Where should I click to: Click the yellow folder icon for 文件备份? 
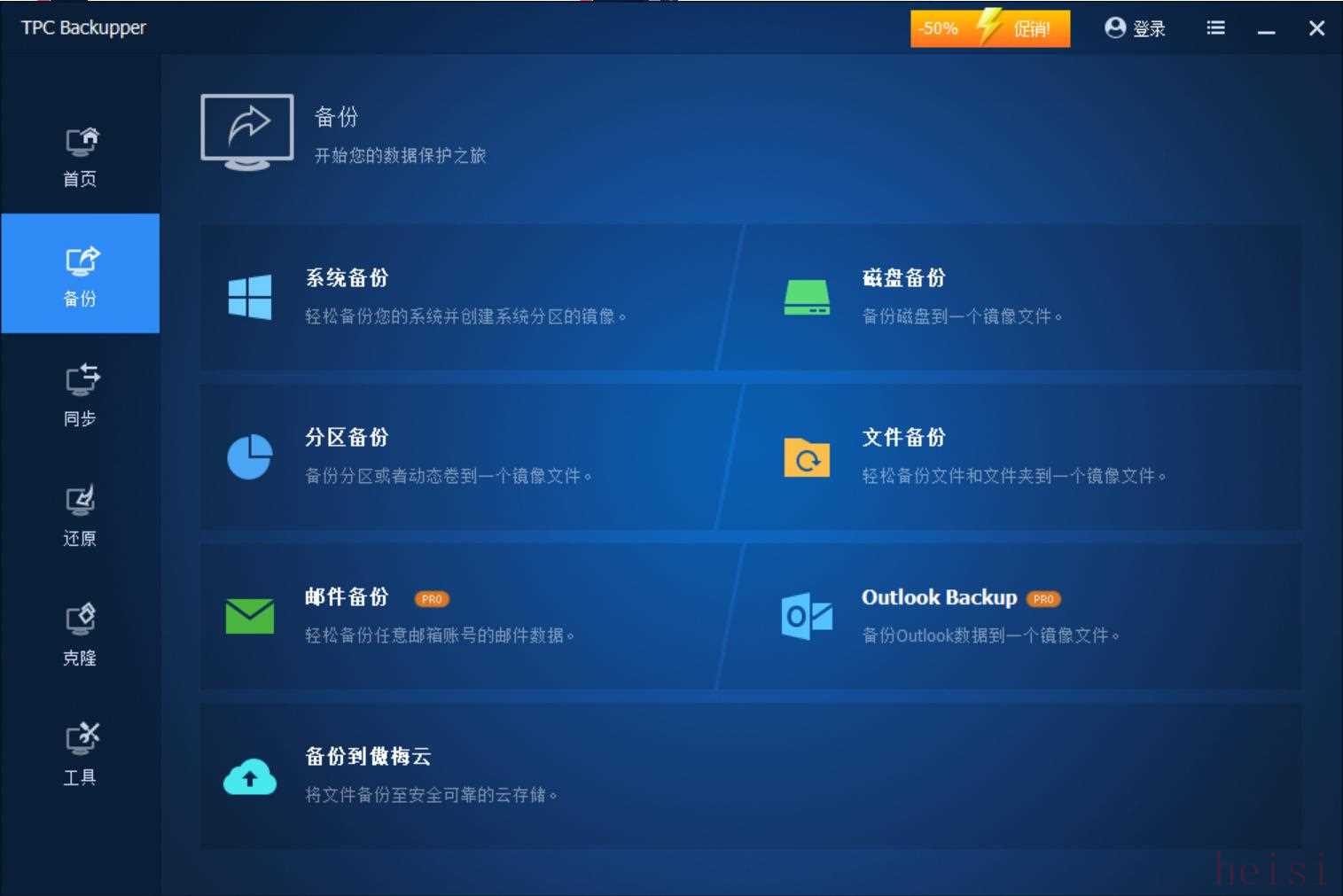coord(807,457)
